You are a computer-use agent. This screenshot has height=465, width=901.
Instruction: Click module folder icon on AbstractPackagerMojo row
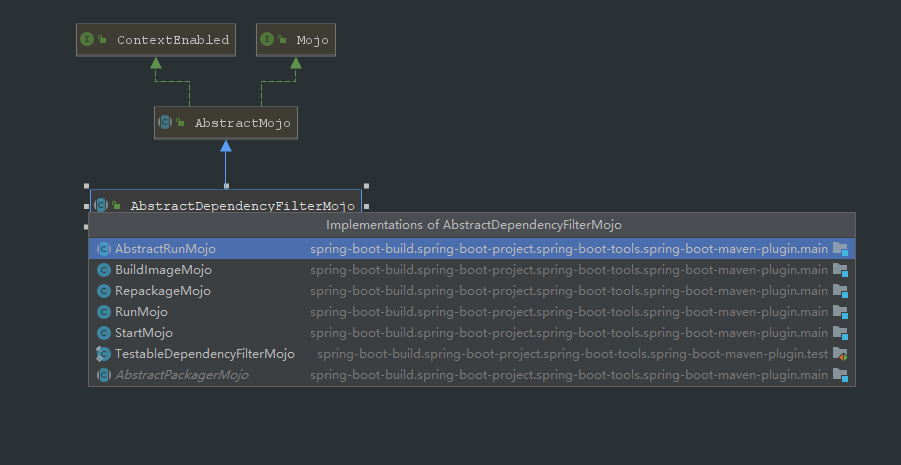(841, 375)
